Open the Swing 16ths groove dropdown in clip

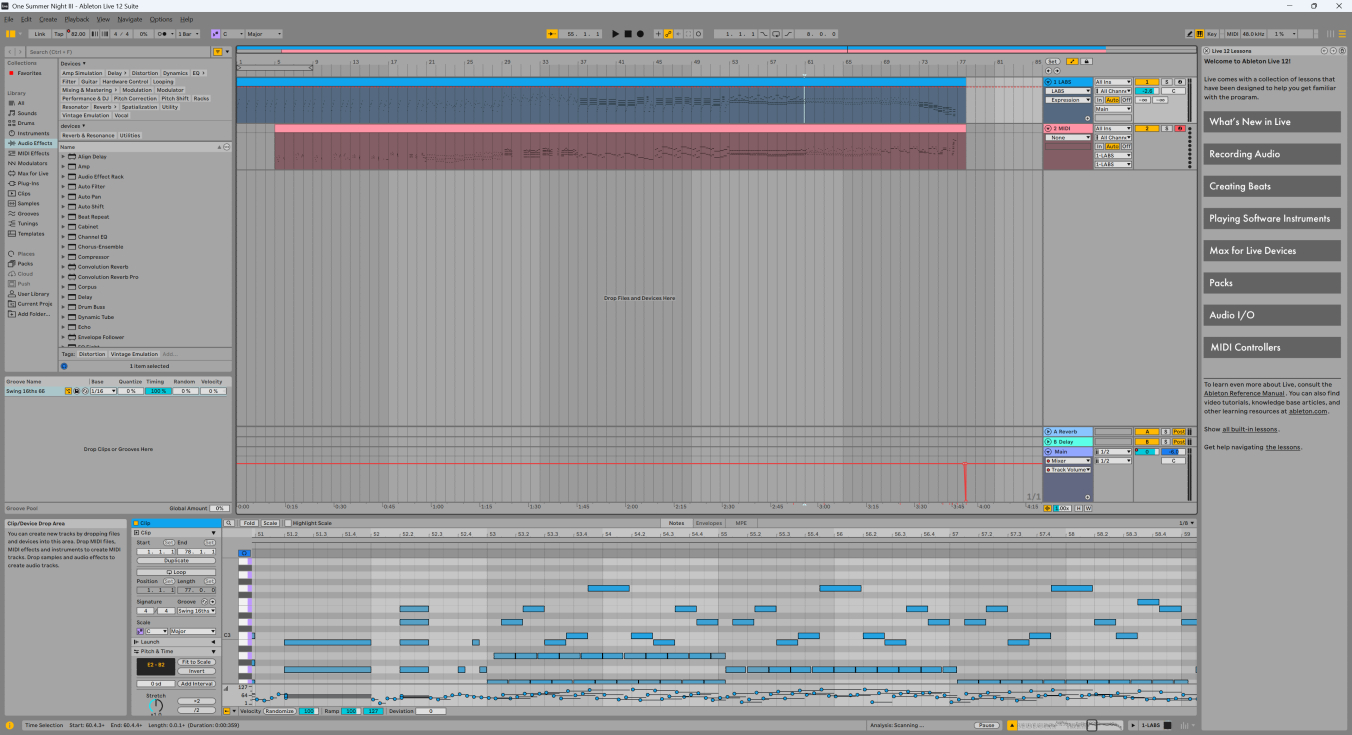[196, 611]
